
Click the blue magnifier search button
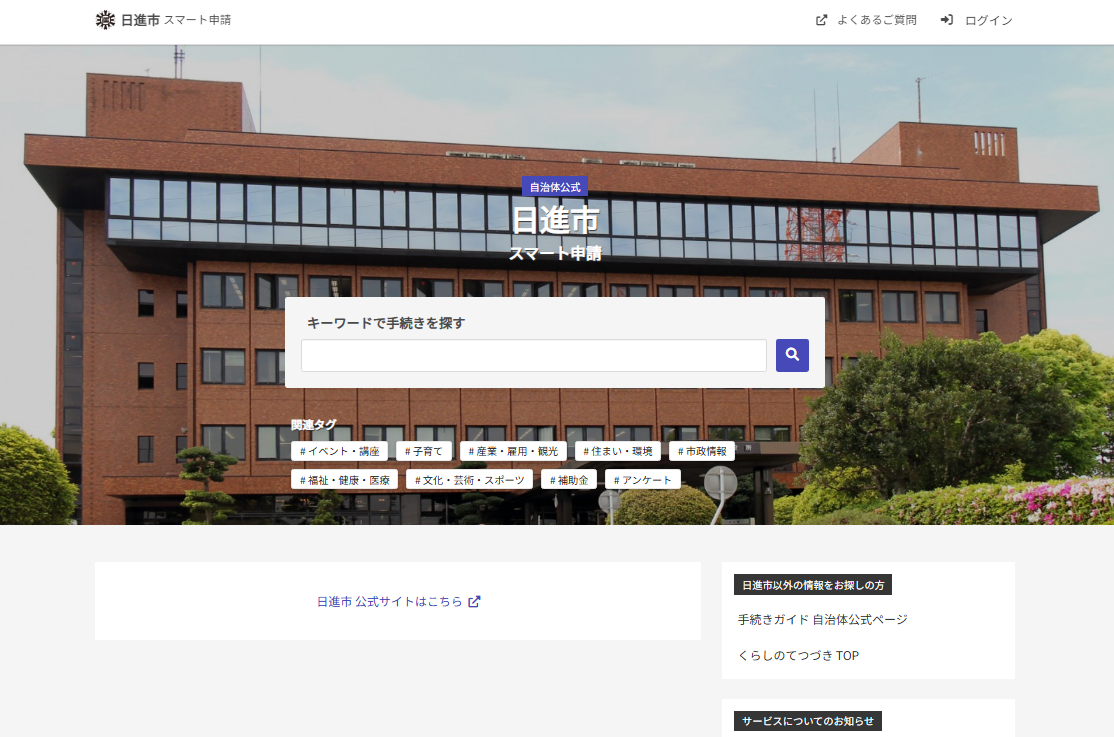(x=792, y=355)
